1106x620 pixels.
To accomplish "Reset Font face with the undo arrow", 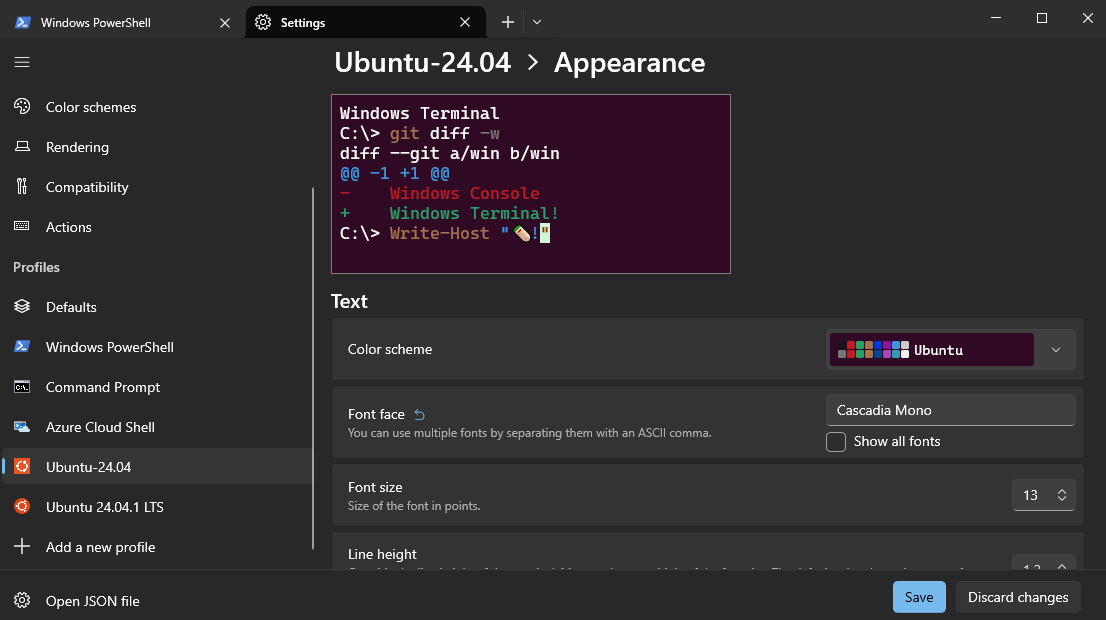I will [x=420, y=414].
